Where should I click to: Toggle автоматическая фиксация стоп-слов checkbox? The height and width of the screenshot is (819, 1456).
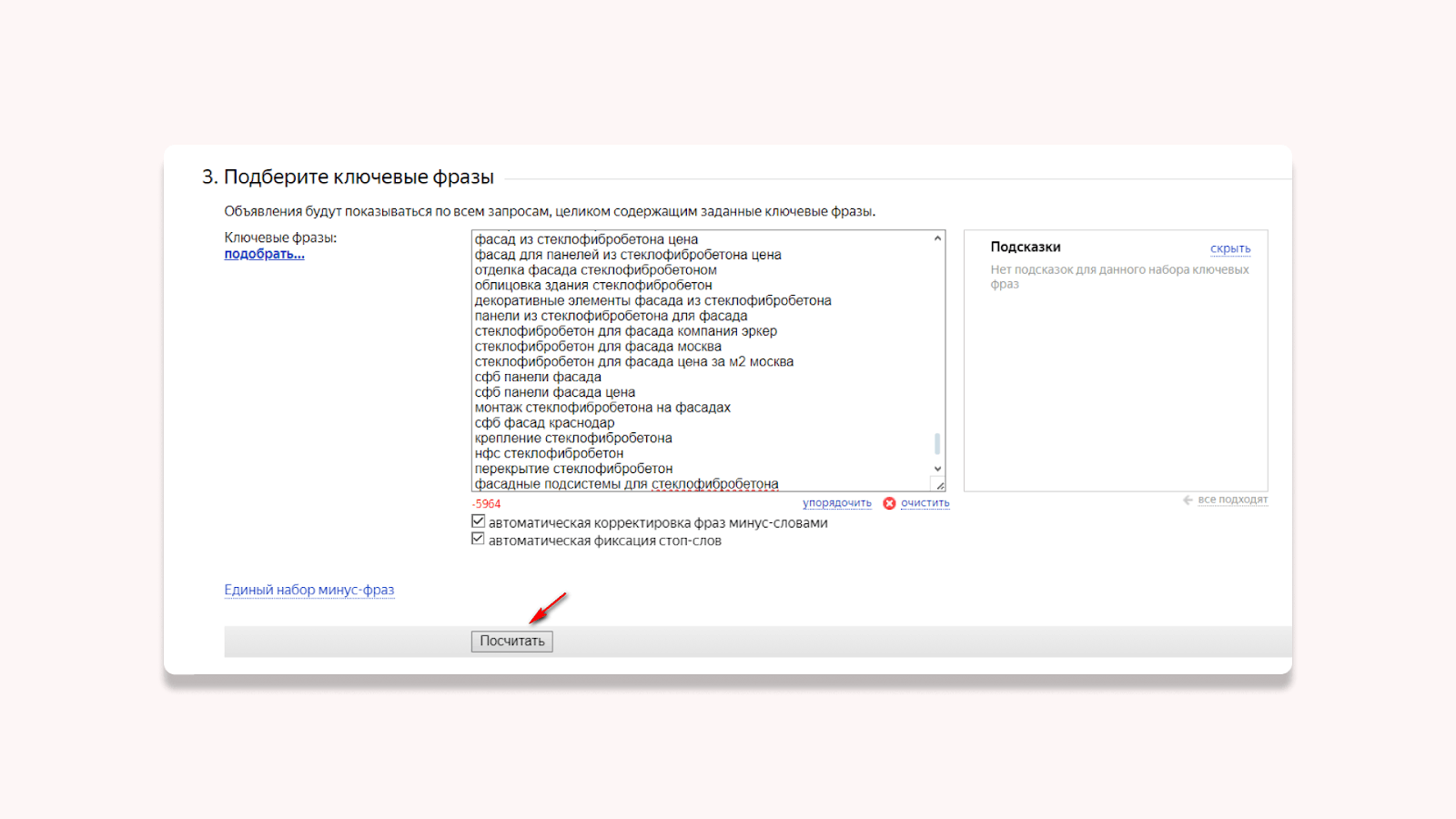pyautogui.click(x=478, y=539)
